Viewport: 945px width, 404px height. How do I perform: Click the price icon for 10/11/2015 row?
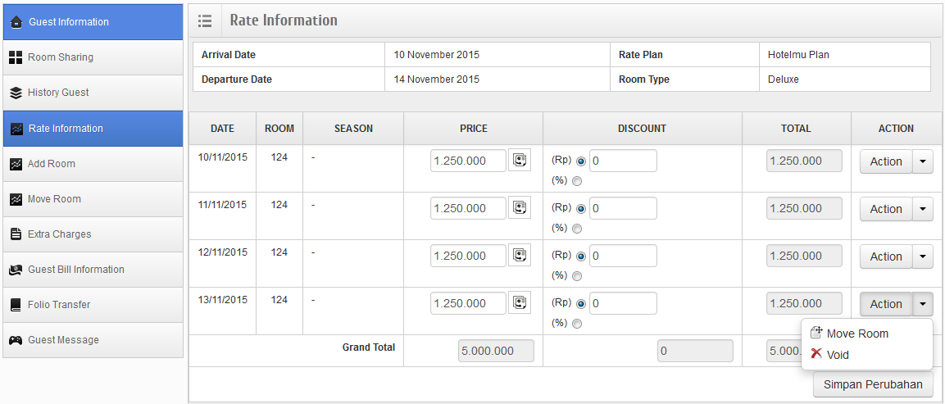[x=519, y=160]
